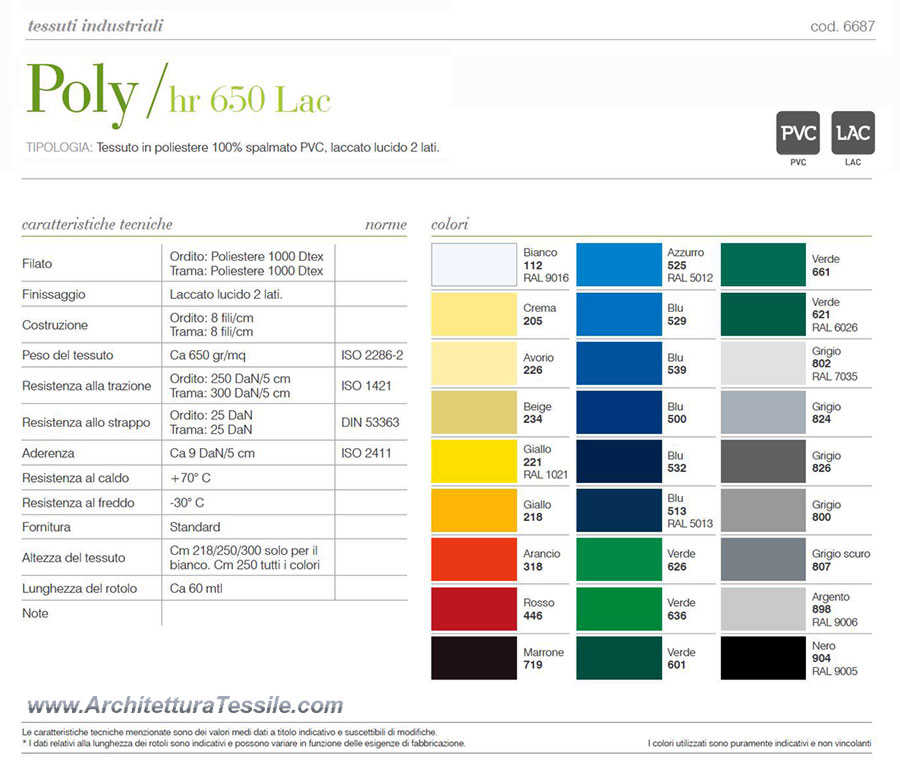Click the 'ISO 2286-2' norm cell
The height and width of the screenshot is (760, 900).
point(372,355)
